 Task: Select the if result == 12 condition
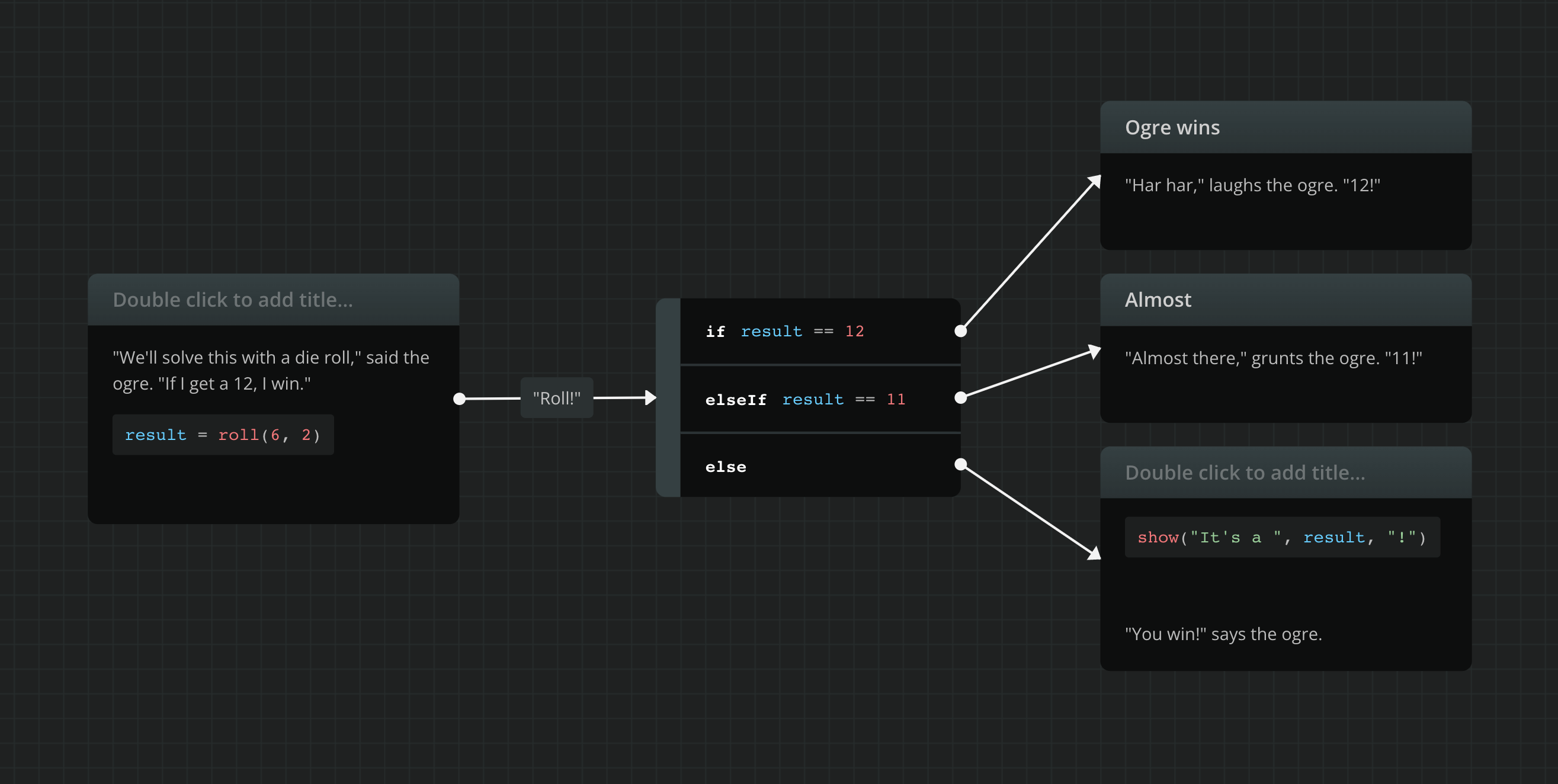click(x=820, y=331)
